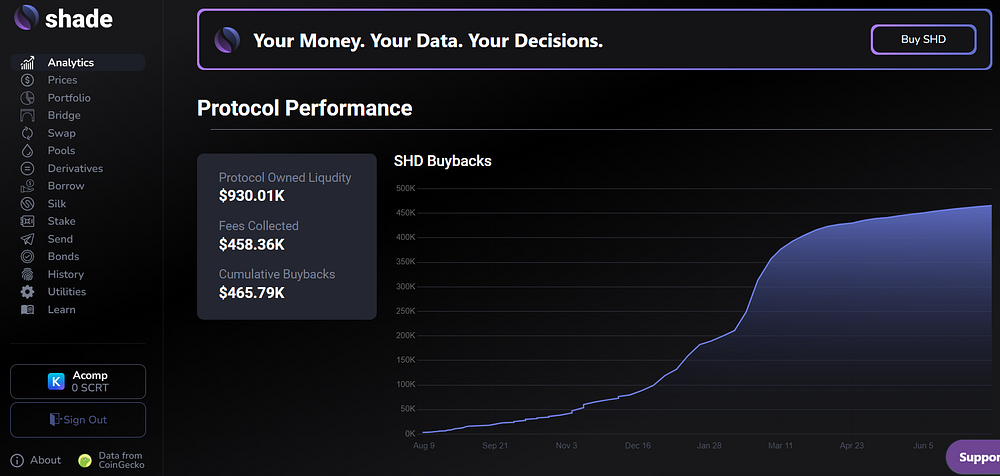The width and height of the screenshot is (1000, 476).
Task: Click the Sign Out door icon
Action: pos(55,420)
